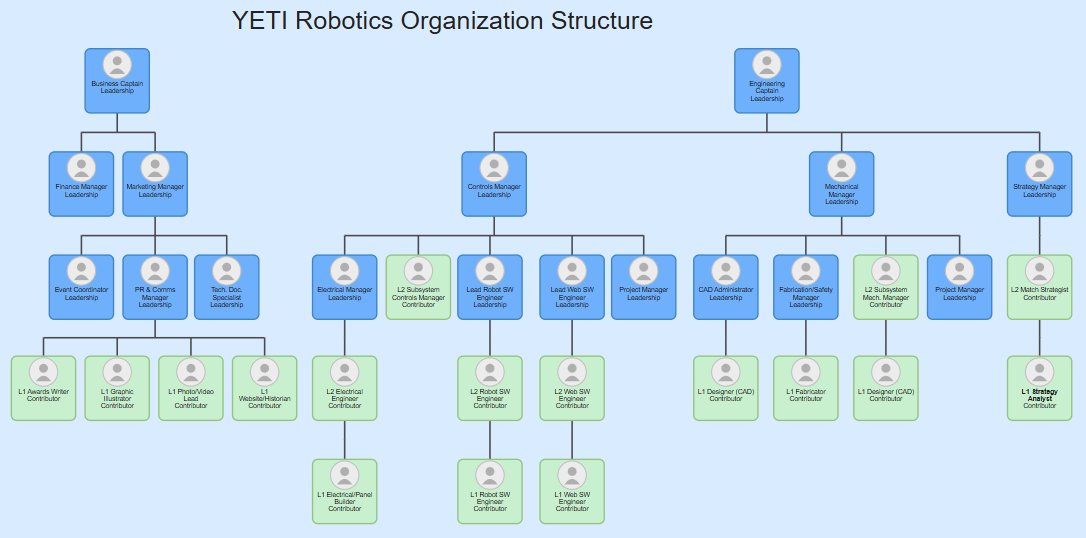Select the Finance Manager person icon
The width and height of the screenshot is (1086, 538).
(x=81, y=168)
